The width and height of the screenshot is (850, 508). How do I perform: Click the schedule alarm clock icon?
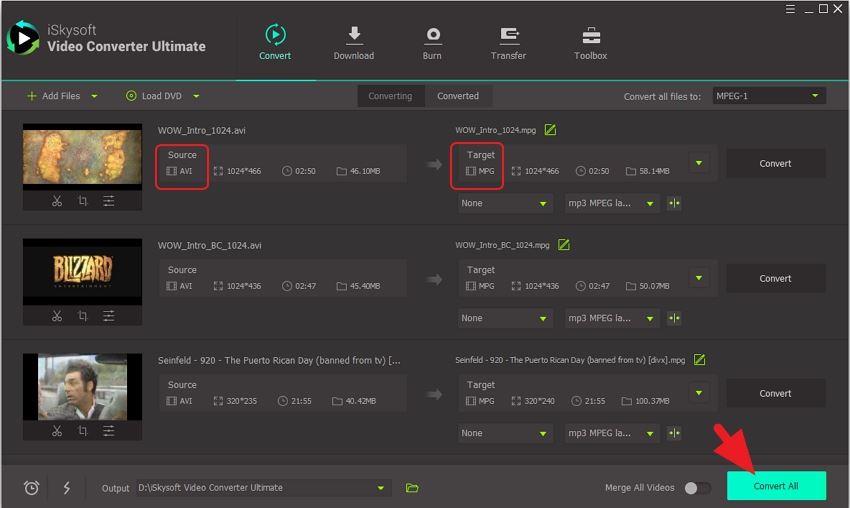tap(31, 488)
